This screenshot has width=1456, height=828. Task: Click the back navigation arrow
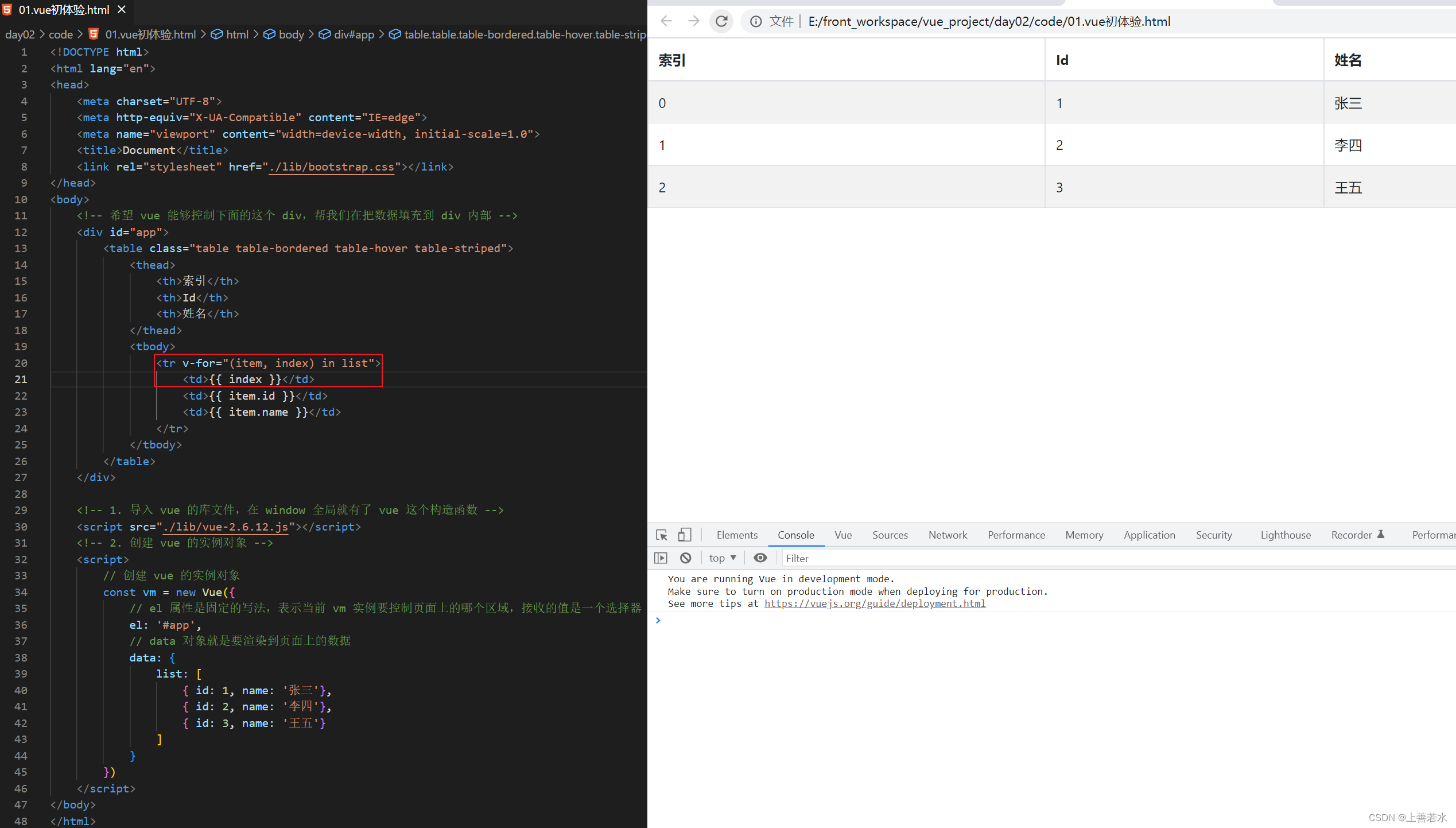(668, 20)
